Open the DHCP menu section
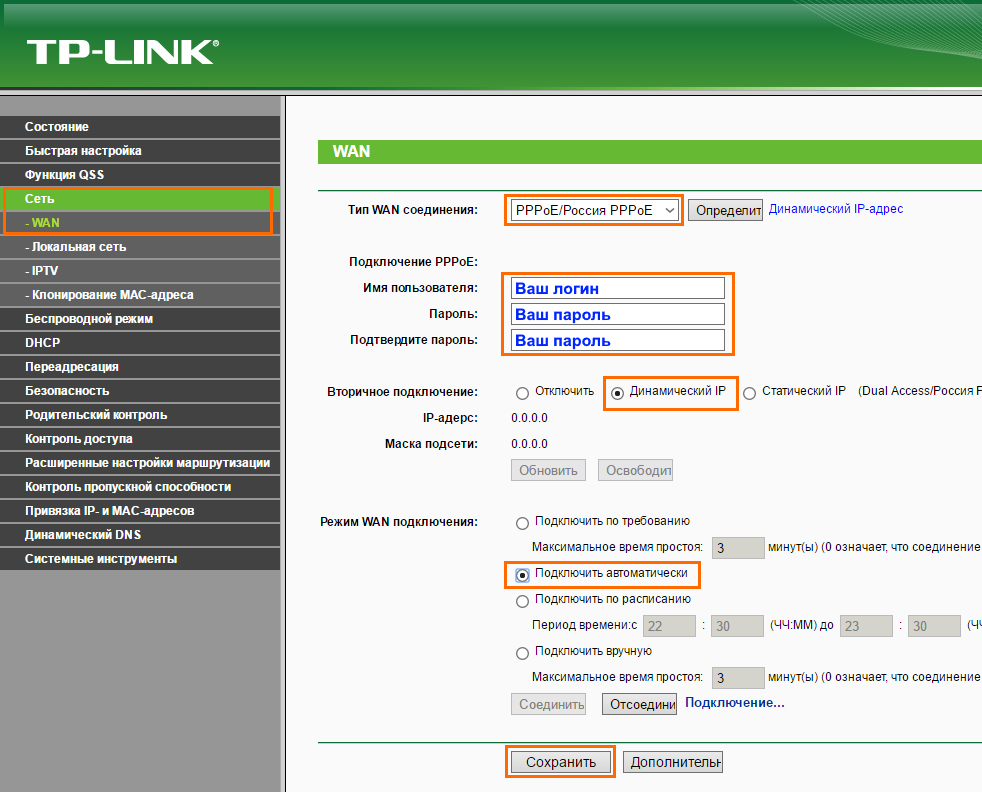Screen dimensions: 982x792 click(x=140, y=342)
